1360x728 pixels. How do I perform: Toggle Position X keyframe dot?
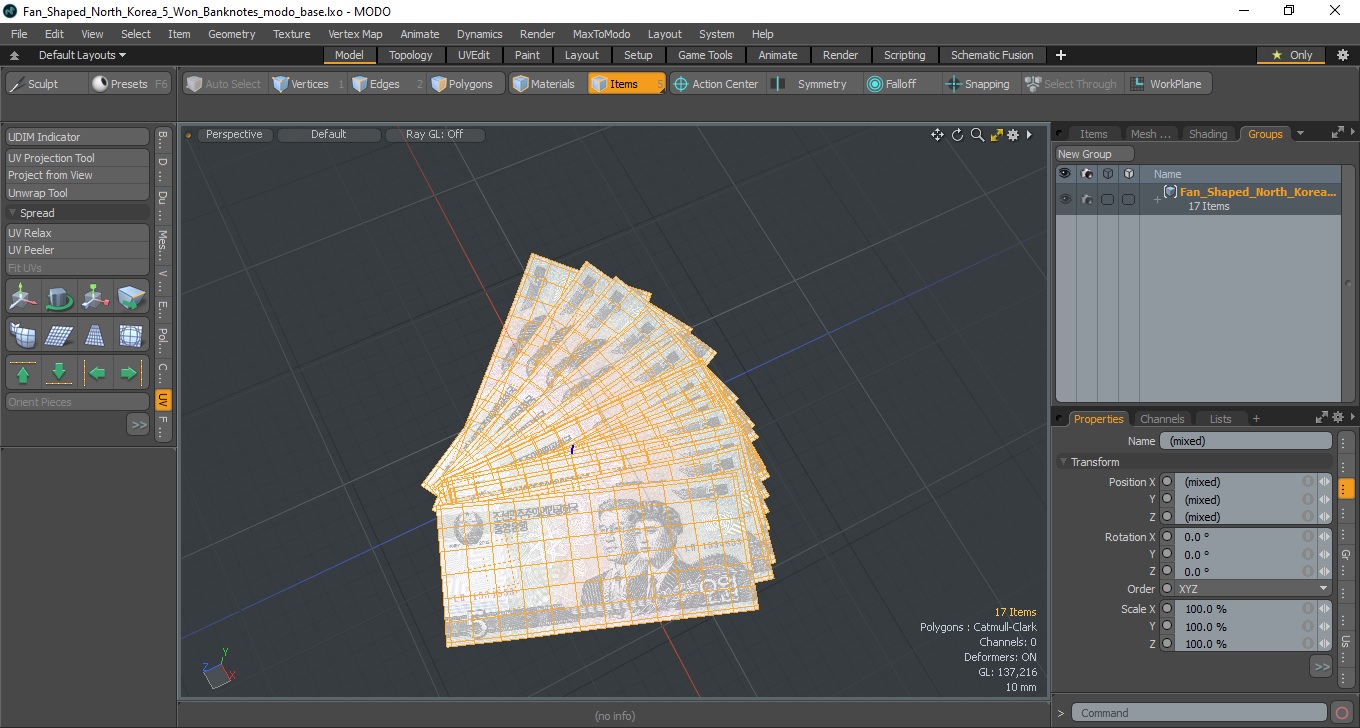pyautogui.click(x=1167, y=482)
